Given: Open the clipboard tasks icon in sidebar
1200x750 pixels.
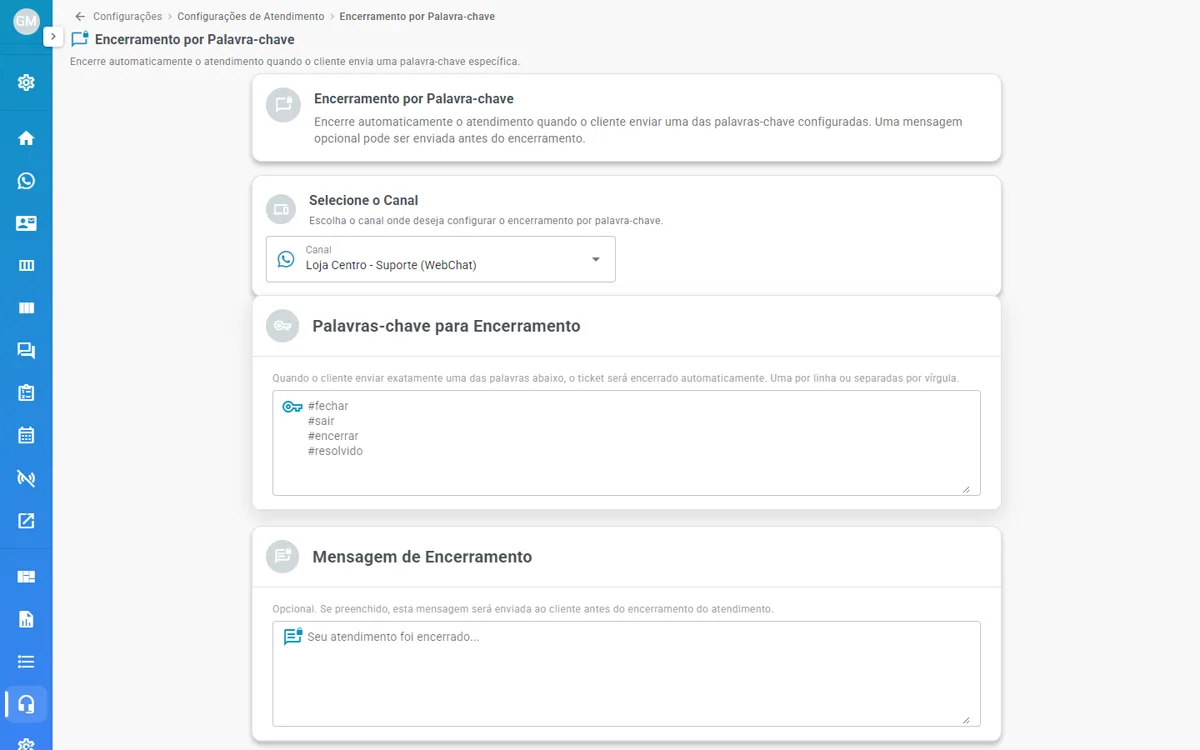Looking at the screenshot, I should coord(26,393).
